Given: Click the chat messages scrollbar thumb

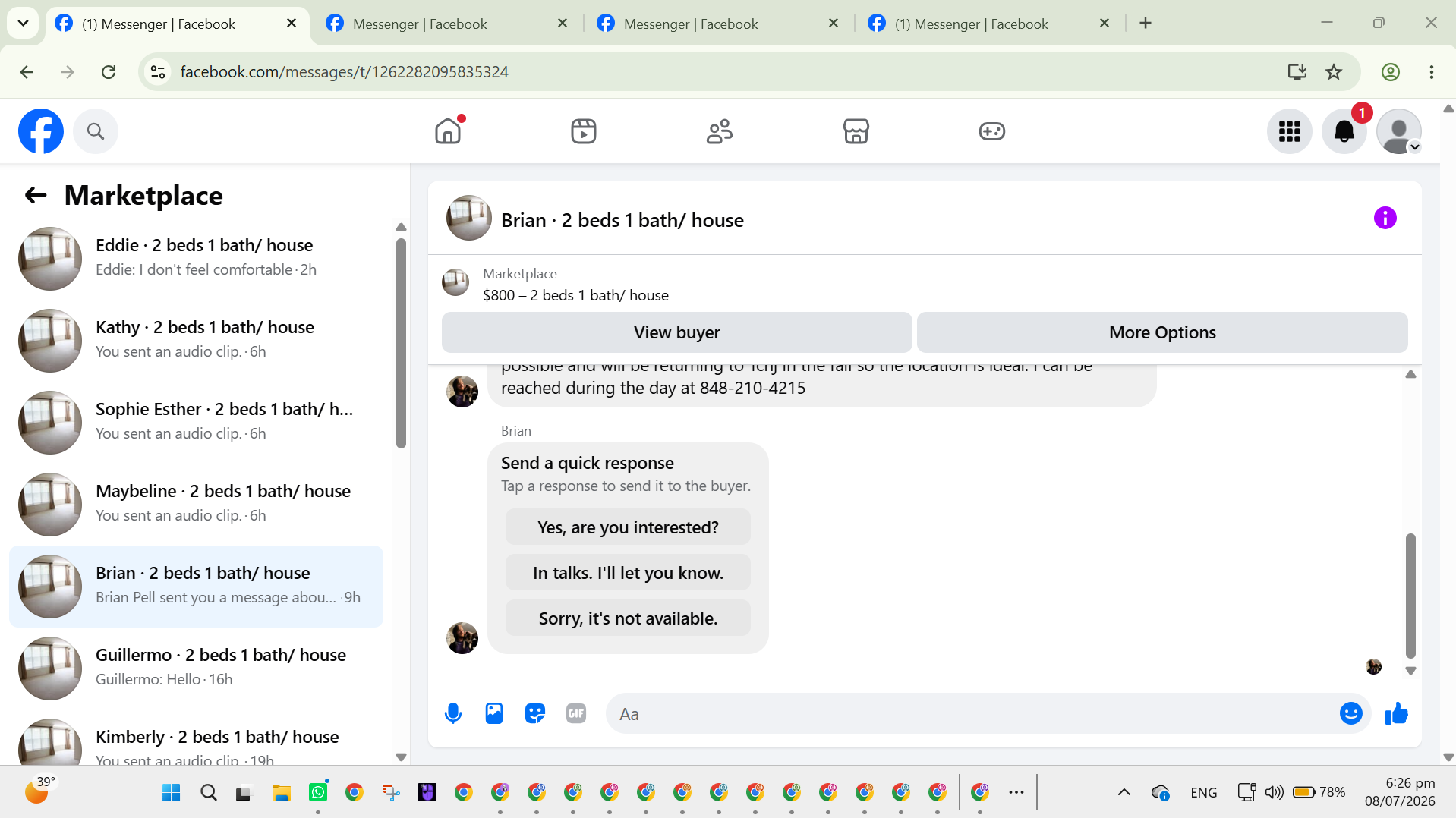Looking at the screenshot, I should click(x=1410, y=596).
